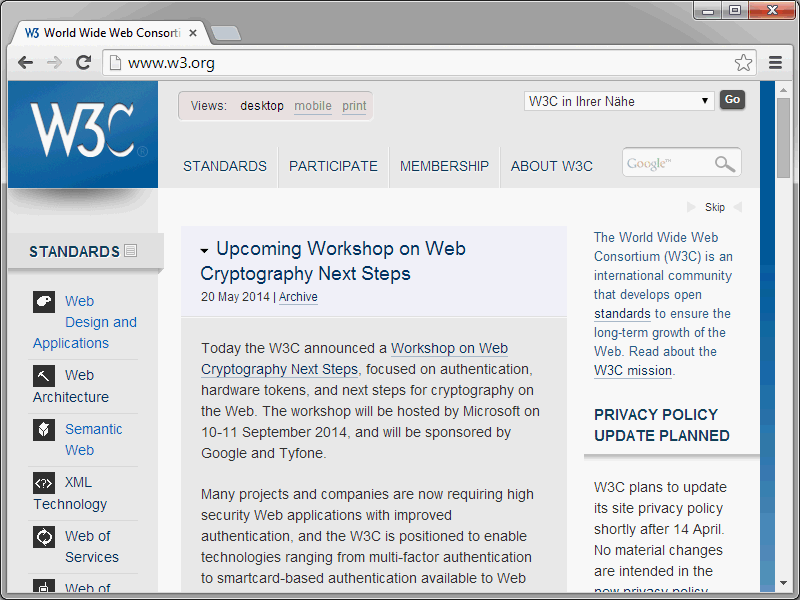Open a new tab
Screen dimensions: 800x600
point(226,33)
